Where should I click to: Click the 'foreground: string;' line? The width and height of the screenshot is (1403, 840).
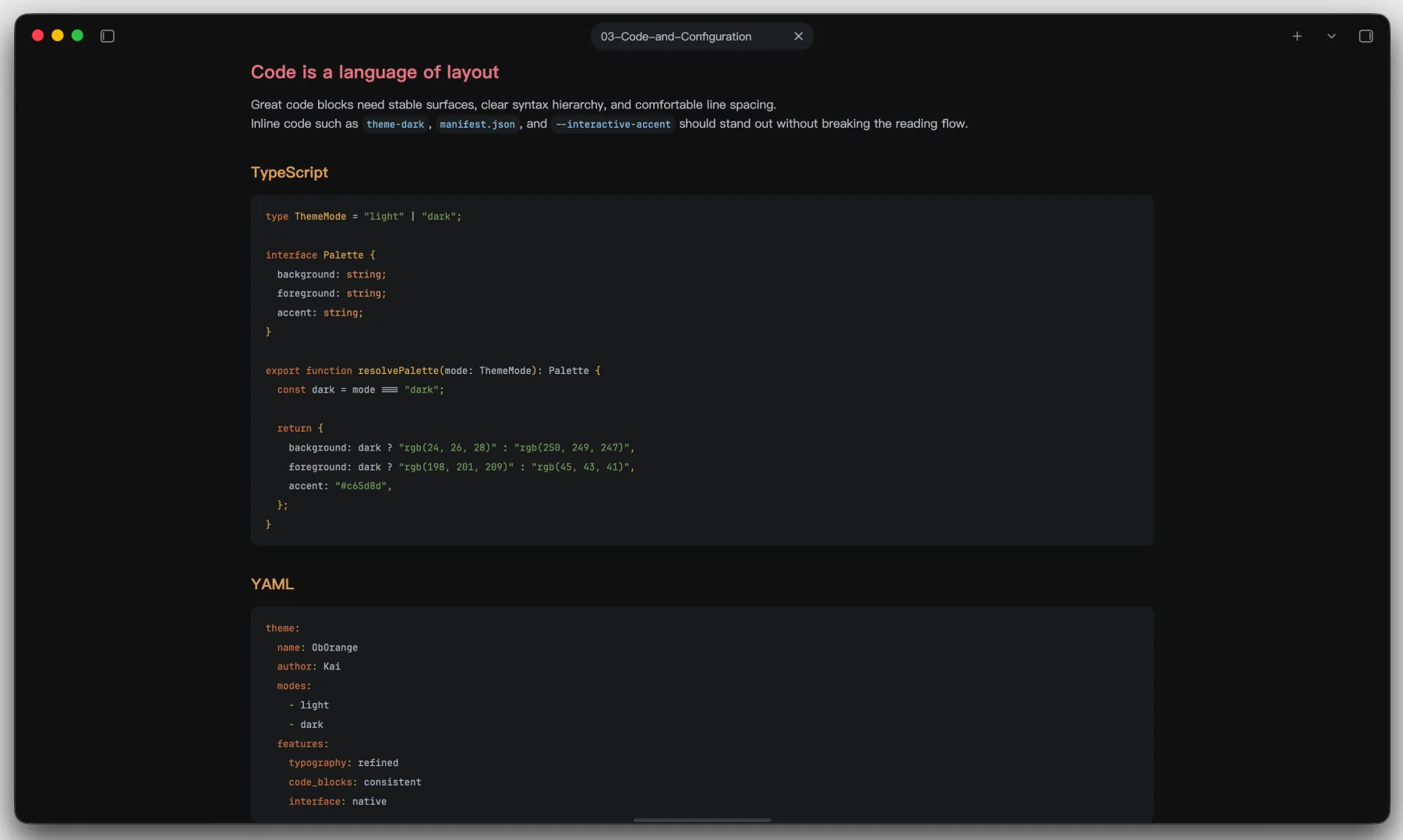pyautogui.click(x=331, y=293)
